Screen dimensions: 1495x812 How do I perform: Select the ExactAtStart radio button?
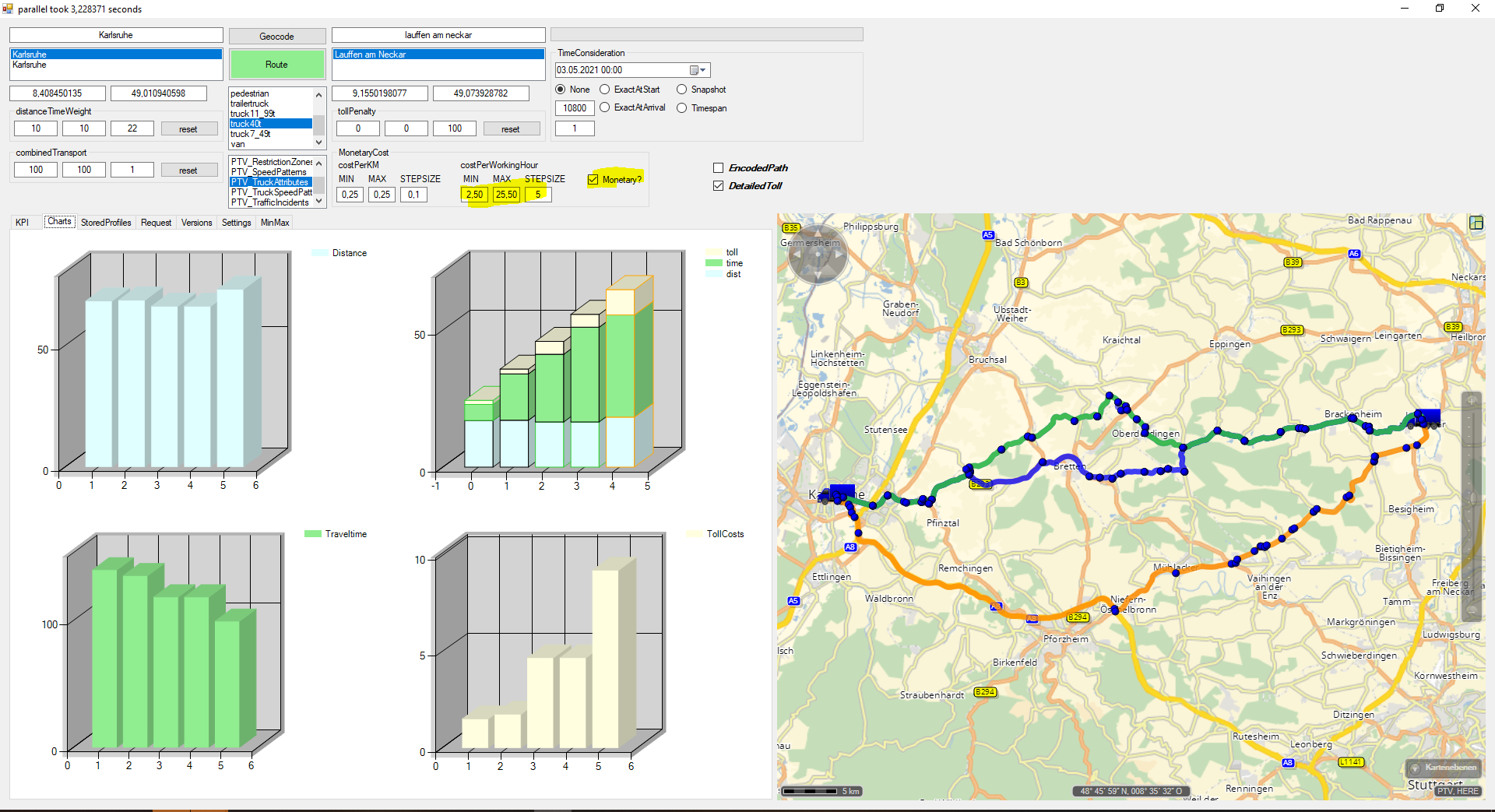605,90
